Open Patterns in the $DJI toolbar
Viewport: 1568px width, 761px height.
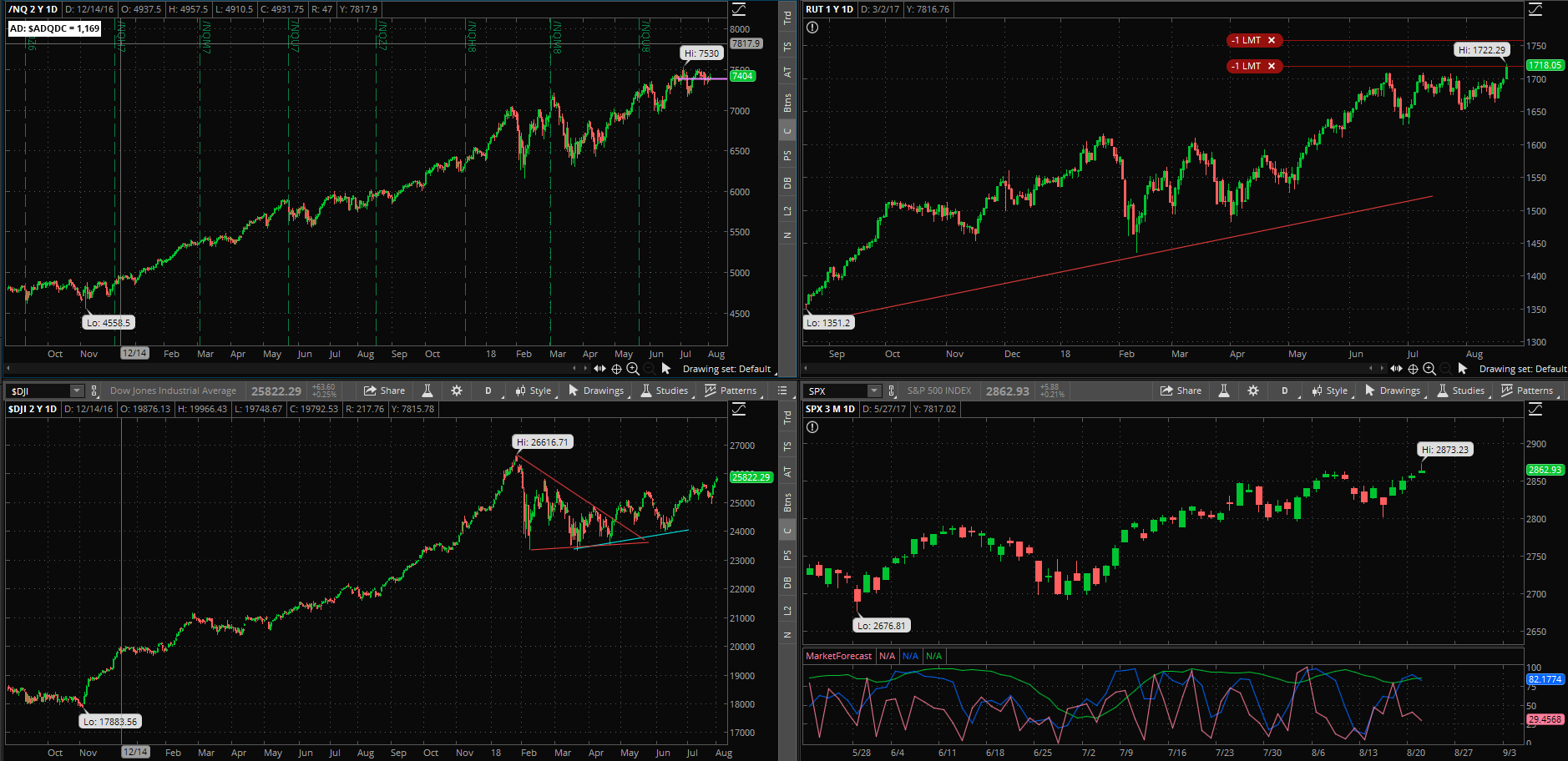coord(731,391)
